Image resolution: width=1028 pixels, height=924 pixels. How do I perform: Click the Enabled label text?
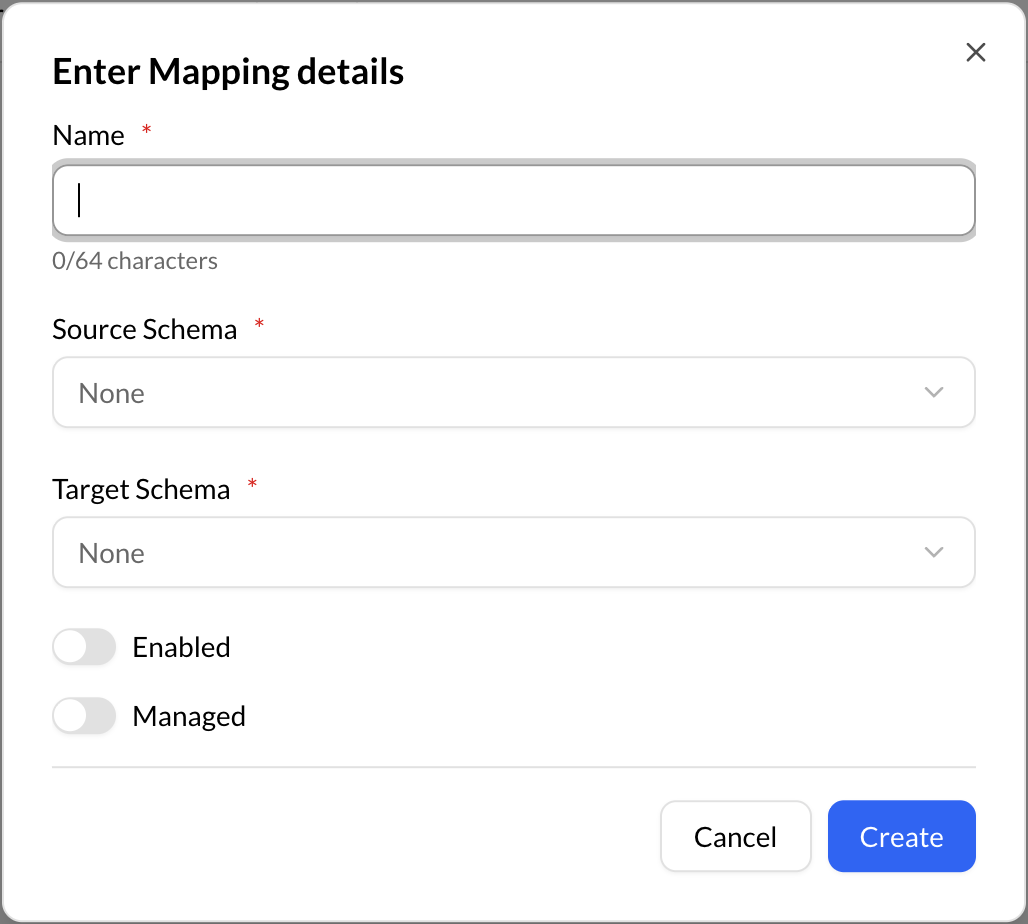181,647
